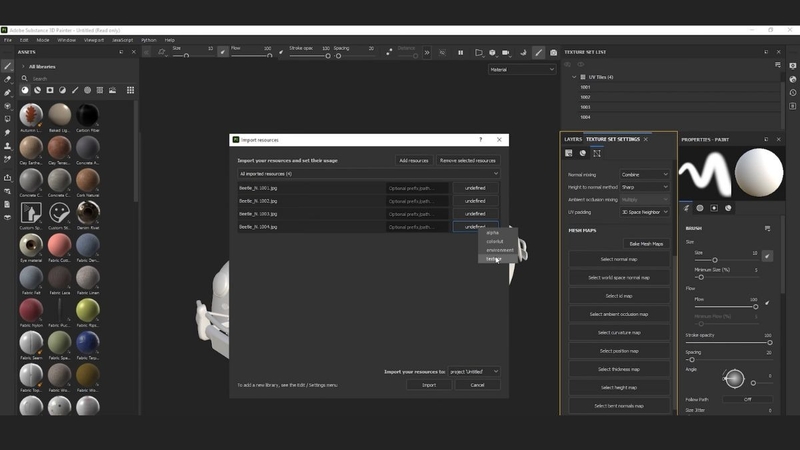Toggle Follow Path Off switch
800x450 pixels.
pyautogui.click(x=747, y=399)
